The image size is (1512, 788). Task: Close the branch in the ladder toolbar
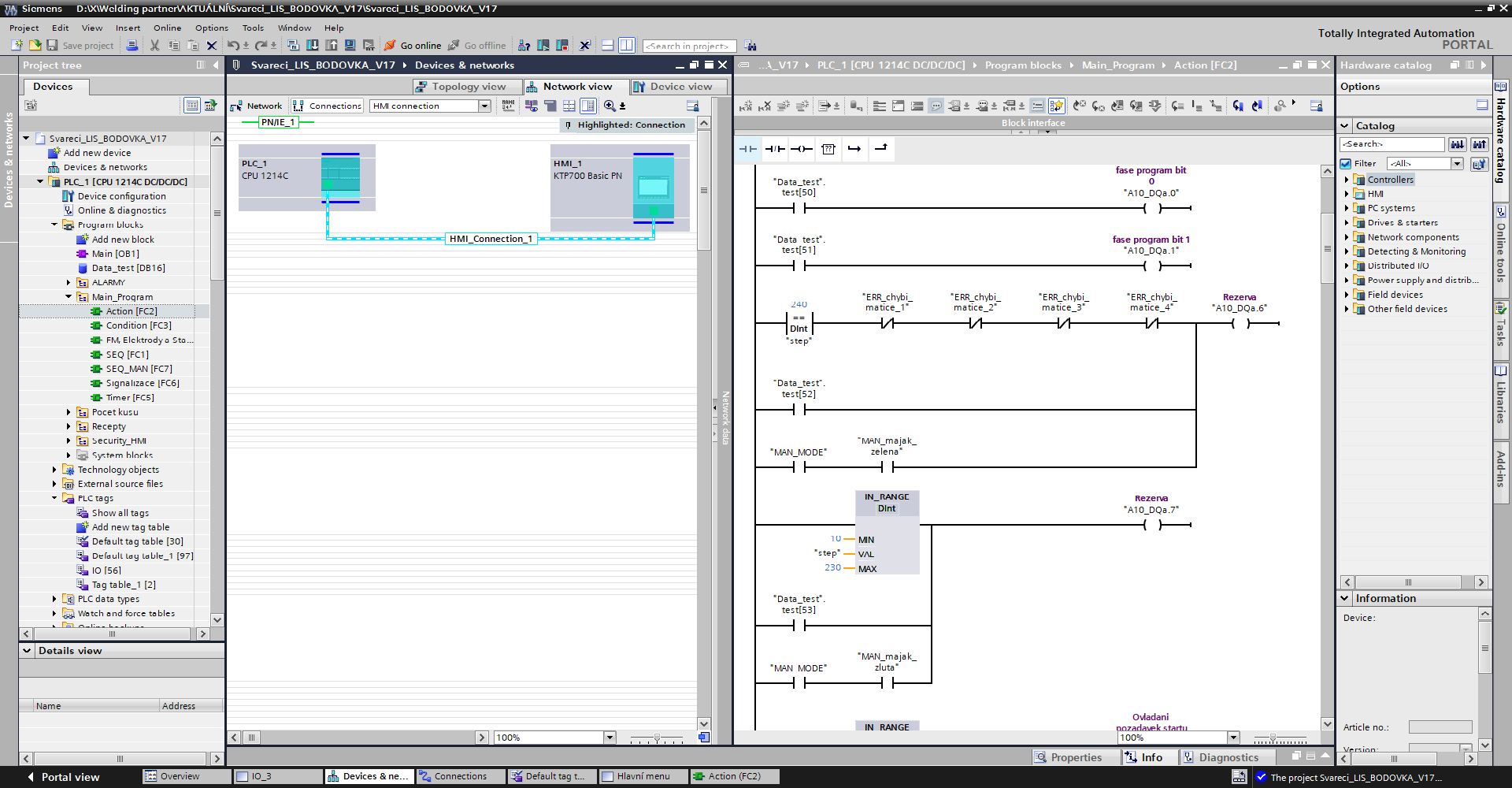[881, 149]
